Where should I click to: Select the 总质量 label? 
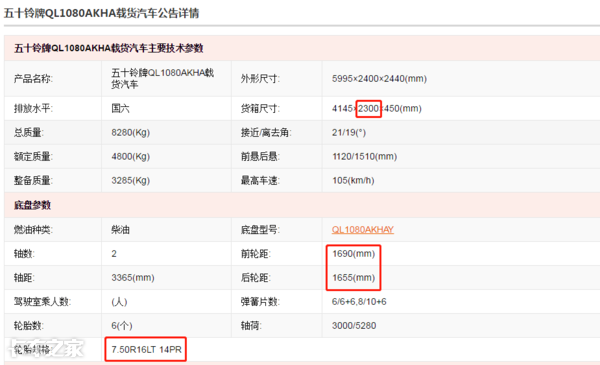point(29,133)
